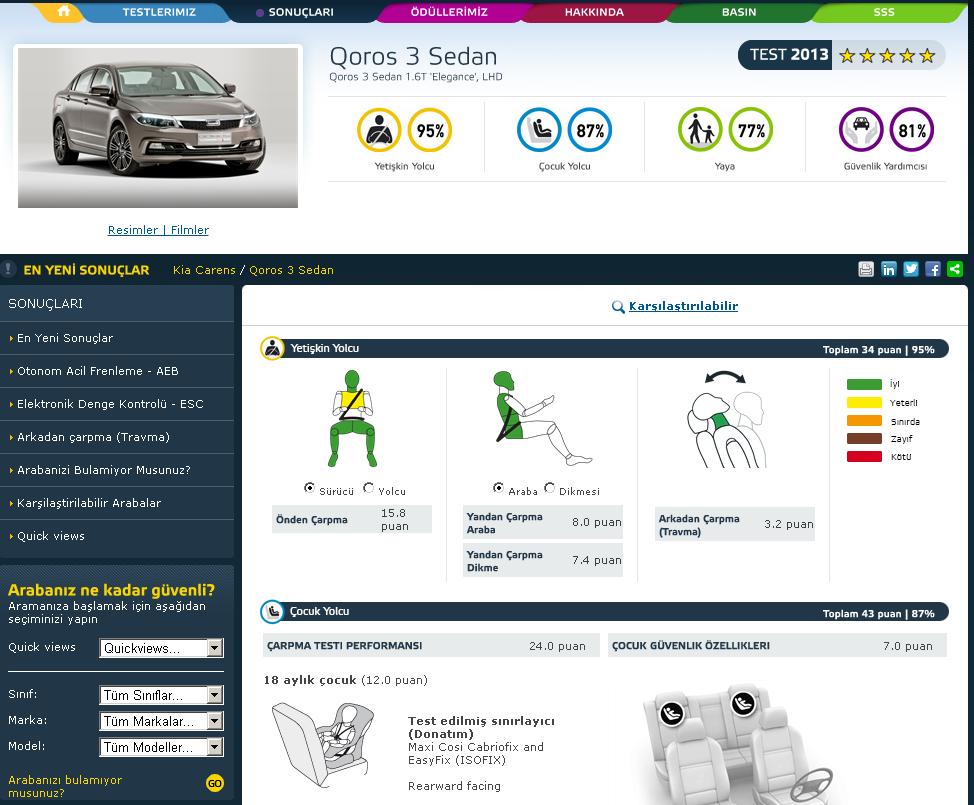Click the side impact dummy diagram
The image size is (974, 805).
tap(542, 418)
